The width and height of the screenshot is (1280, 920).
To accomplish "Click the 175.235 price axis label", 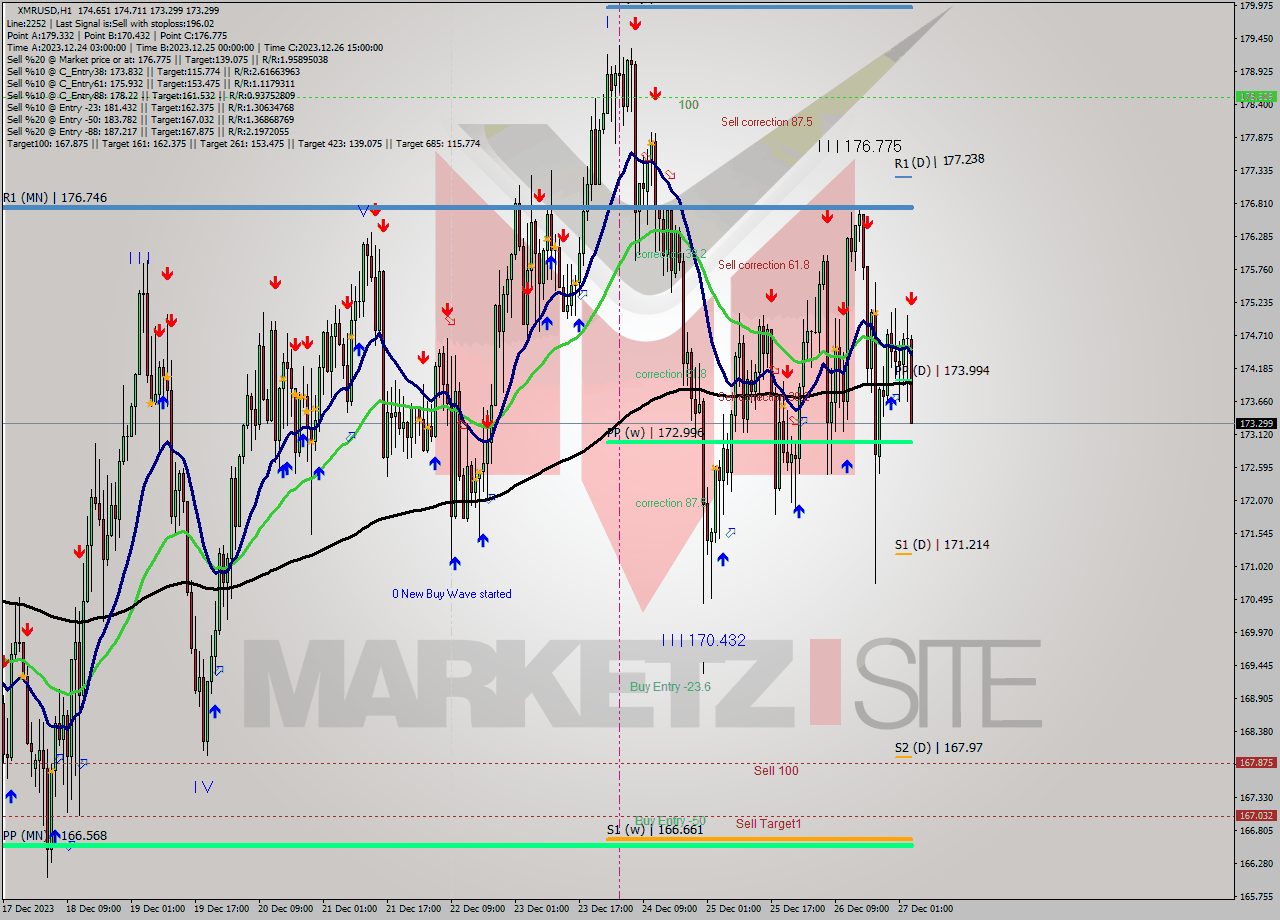I will click(x=1255, y=302).
